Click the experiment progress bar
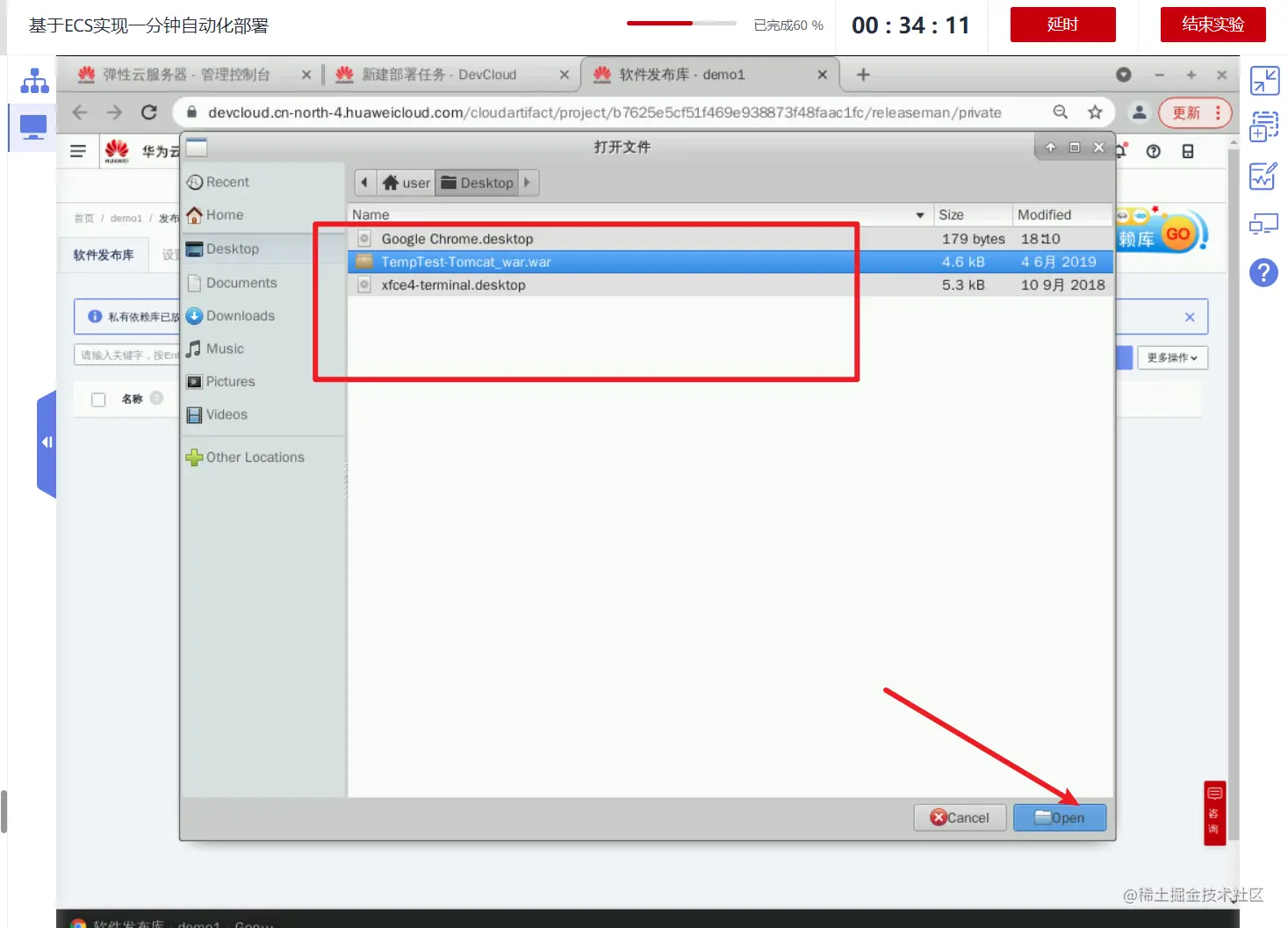Viewport: 1288px width, 928px height. (681, 24)
